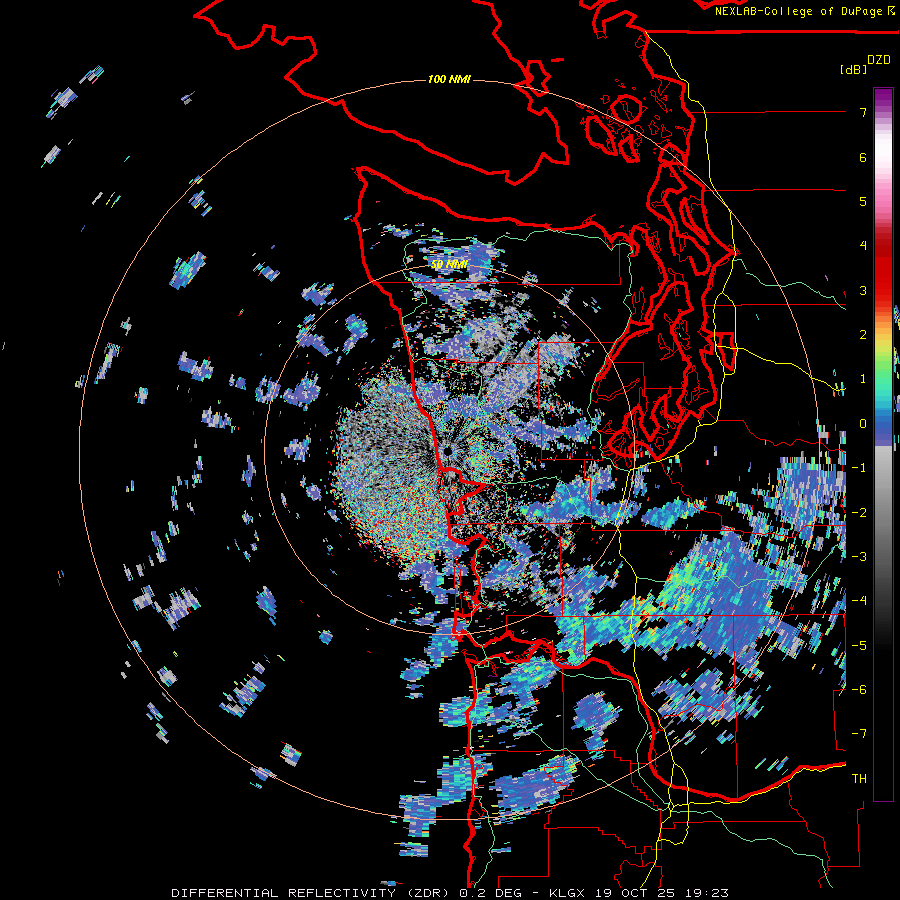
Task: Click the 50 NMI range ring label
Action: [449, 264]
